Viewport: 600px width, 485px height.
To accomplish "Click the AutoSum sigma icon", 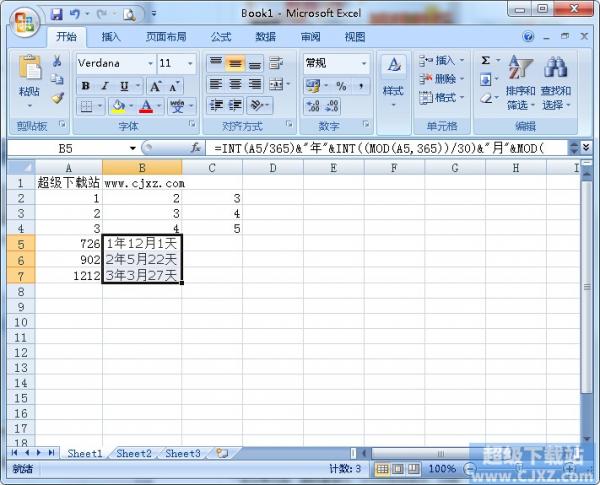I will point(486,61).
